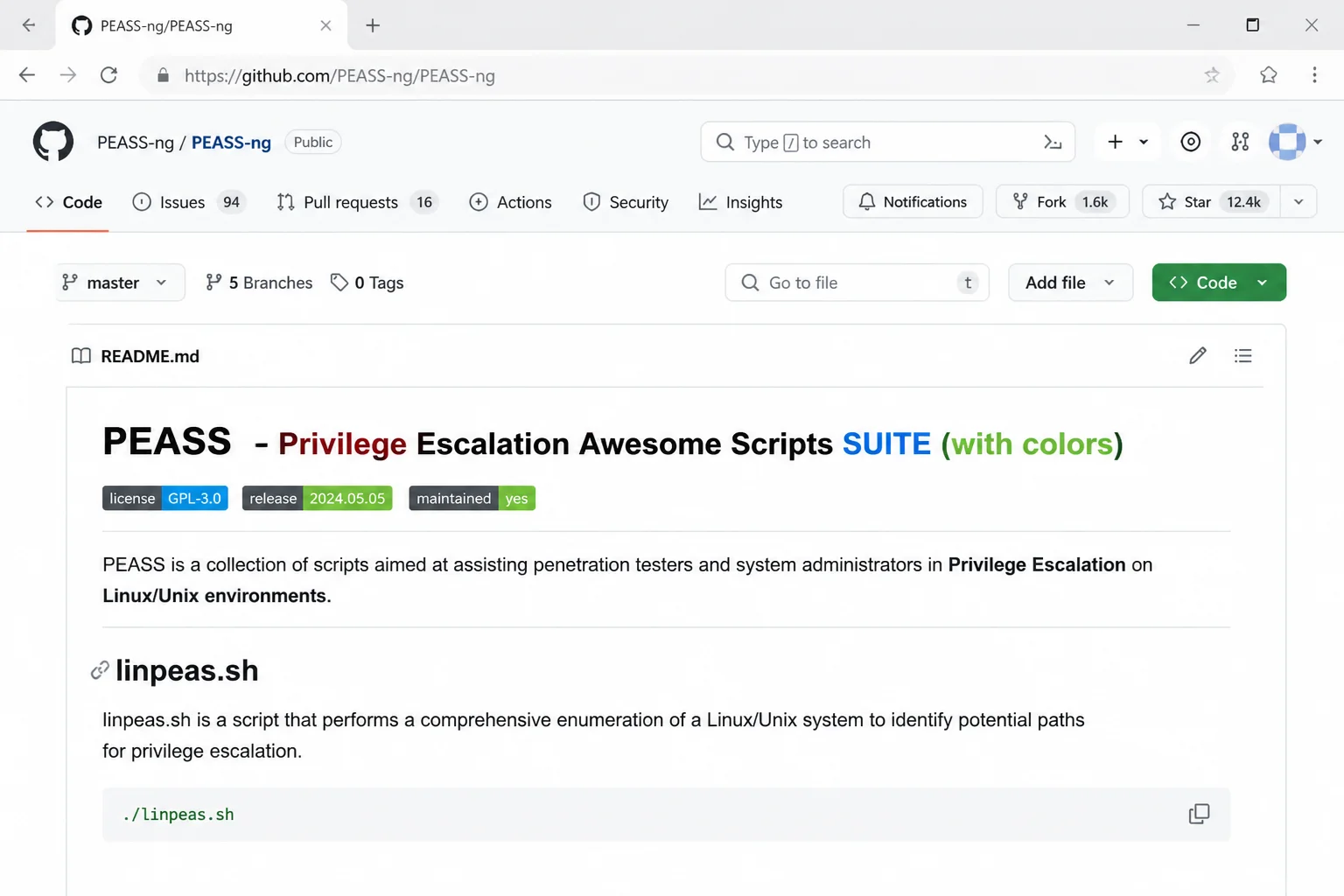Click the Type / to search box
This screenshot has width=1344, height=896.
pyautogui.click(x=887, y=142)
